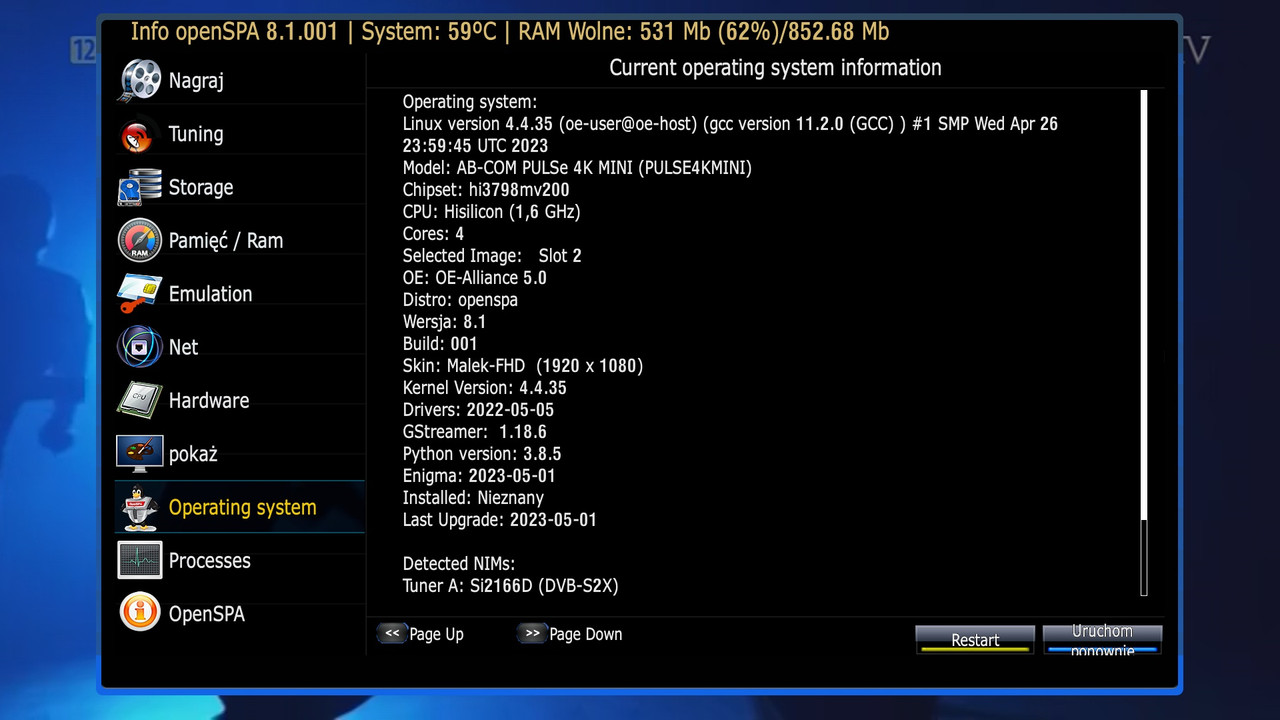The image size is (1280, 720).
Task: Click the GStreamer: 1.18.6 line
Action: (x=475, y=432)
